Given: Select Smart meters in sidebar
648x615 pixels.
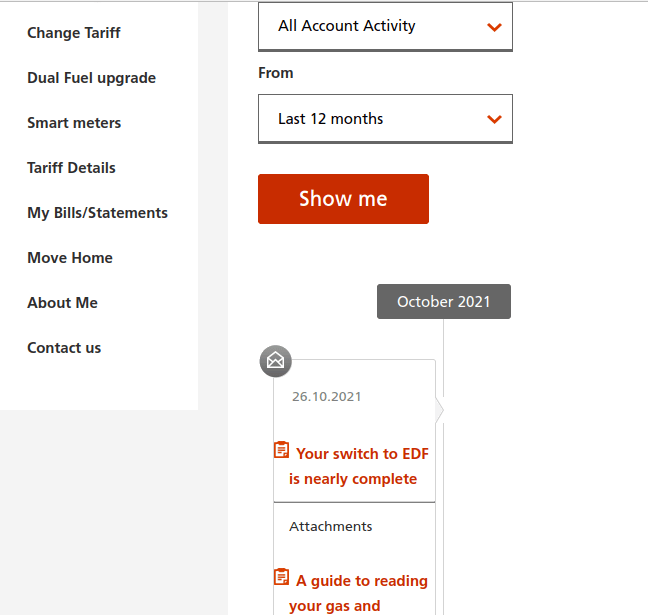Looking at the screenshot, I should [74, 123].
